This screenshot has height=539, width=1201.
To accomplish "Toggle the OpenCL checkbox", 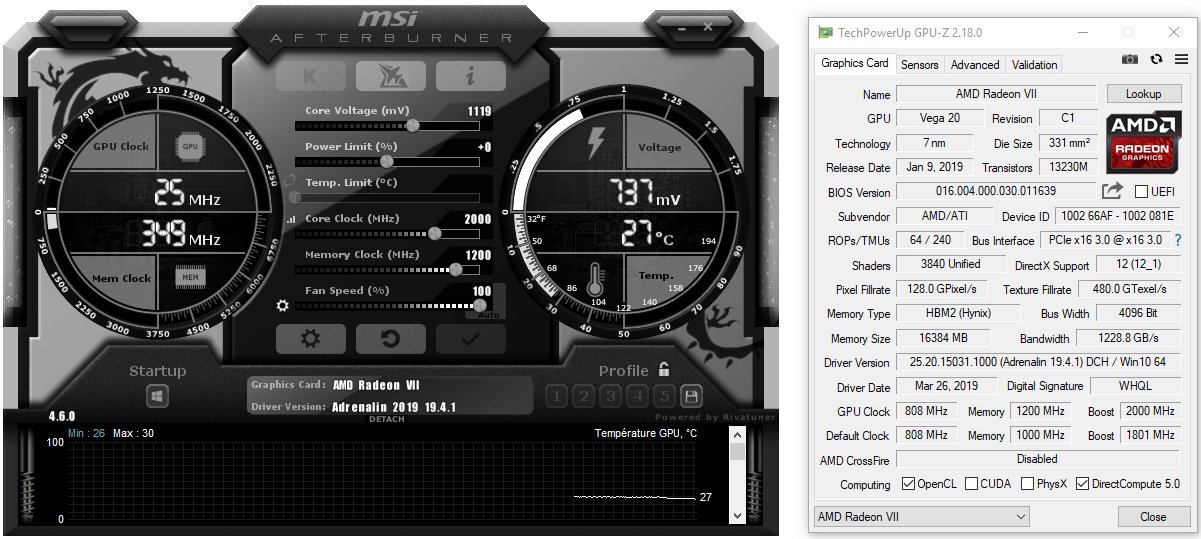I will 908,484.
